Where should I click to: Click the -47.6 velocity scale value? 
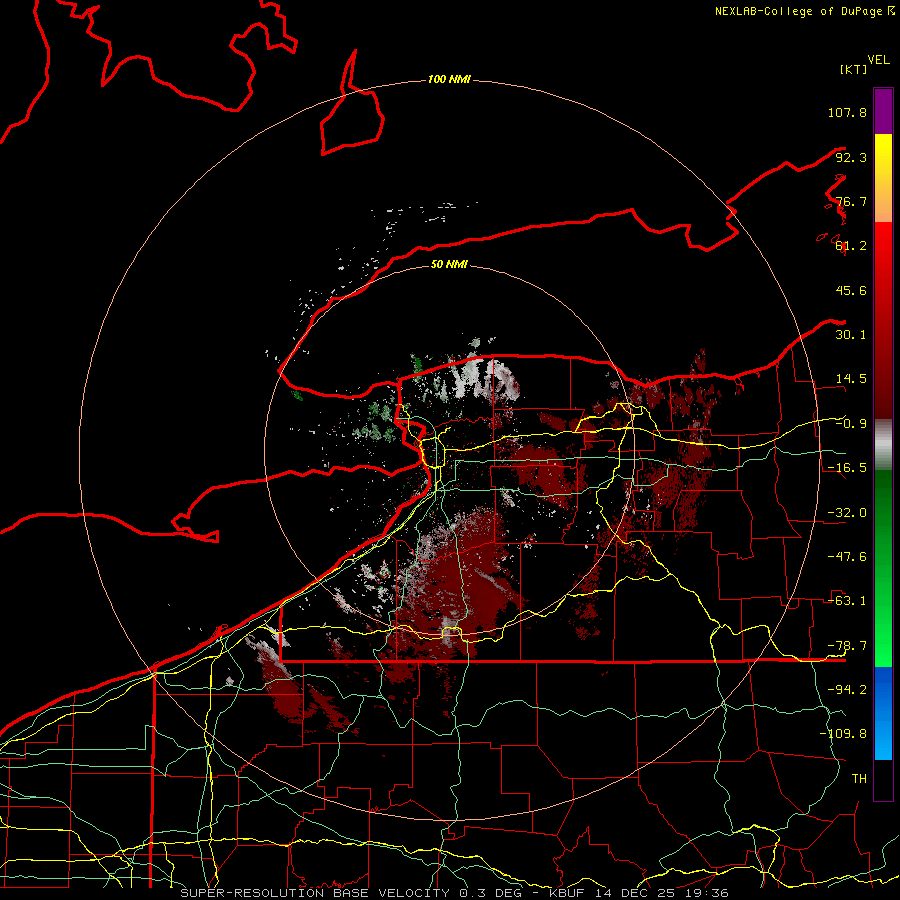coord(847,557)
